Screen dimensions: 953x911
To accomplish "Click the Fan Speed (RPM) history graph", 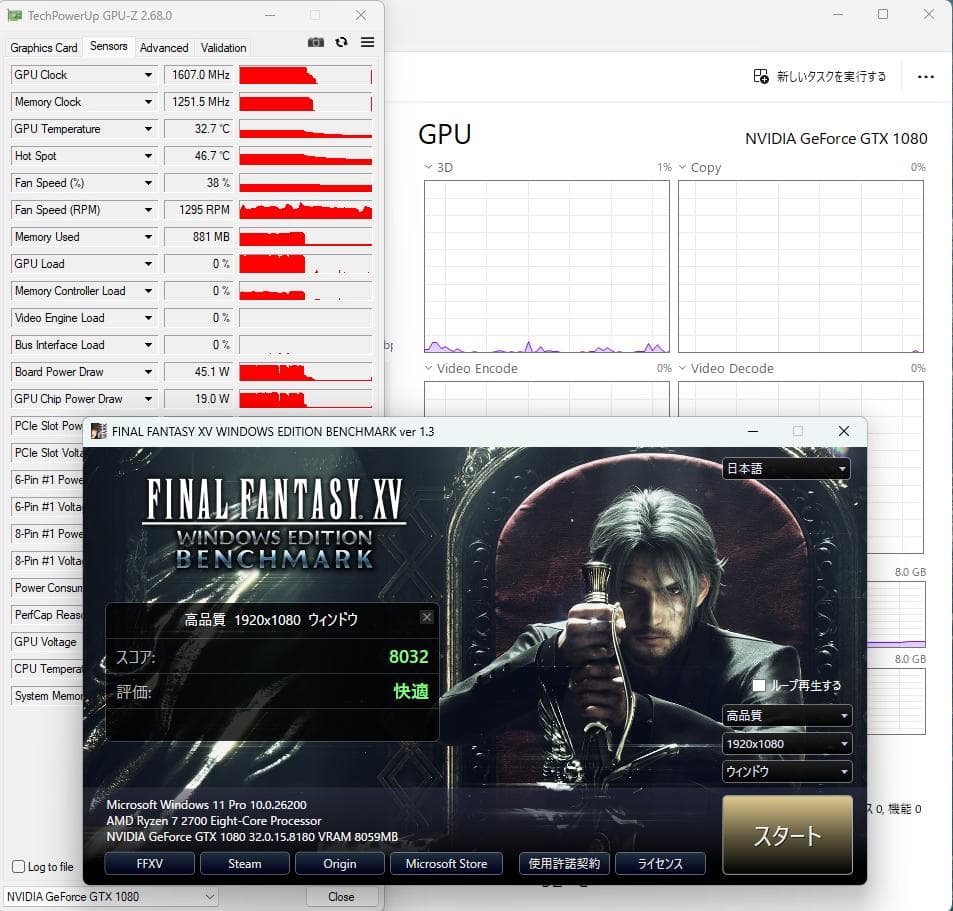I will tap(306, 210).
